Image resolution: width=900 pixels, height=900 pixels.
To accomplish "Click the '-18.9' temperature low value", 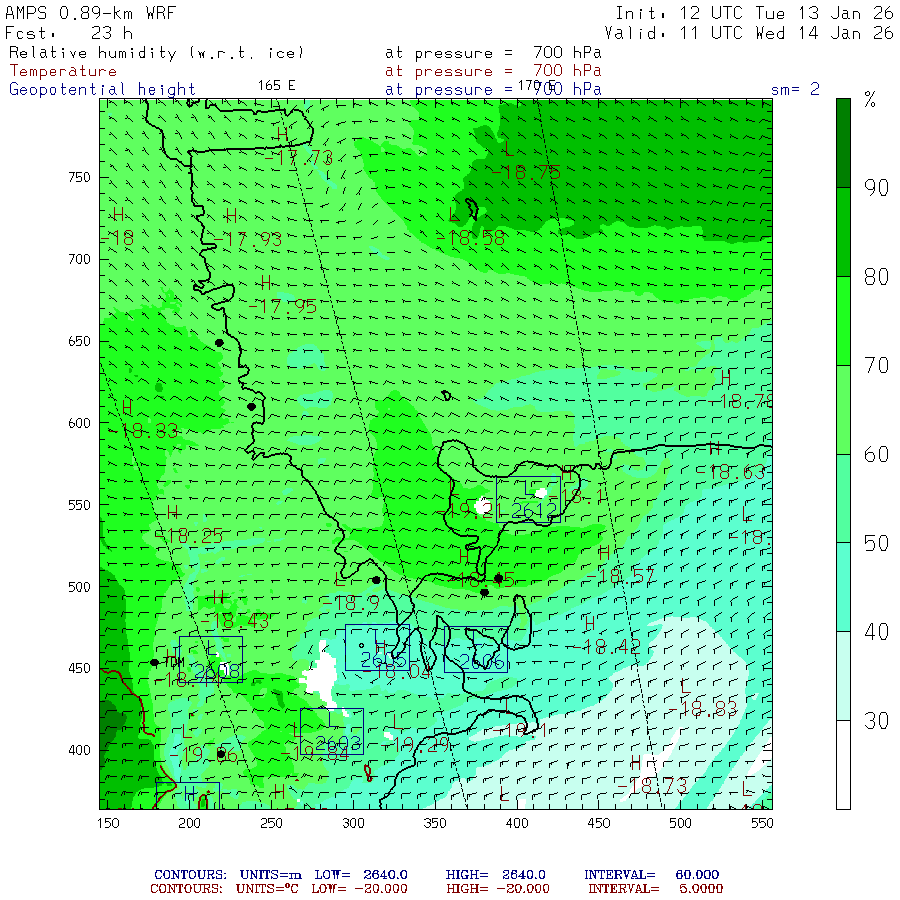I will (351, 603).
